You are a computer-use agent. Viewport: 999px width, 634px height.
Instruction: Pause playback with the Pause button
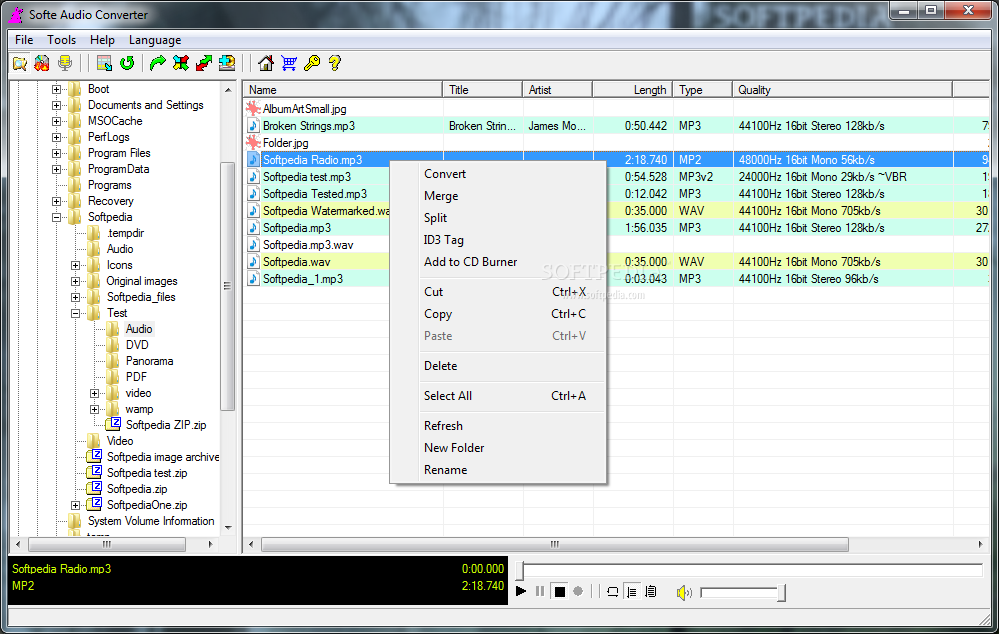tap(540, 591)
